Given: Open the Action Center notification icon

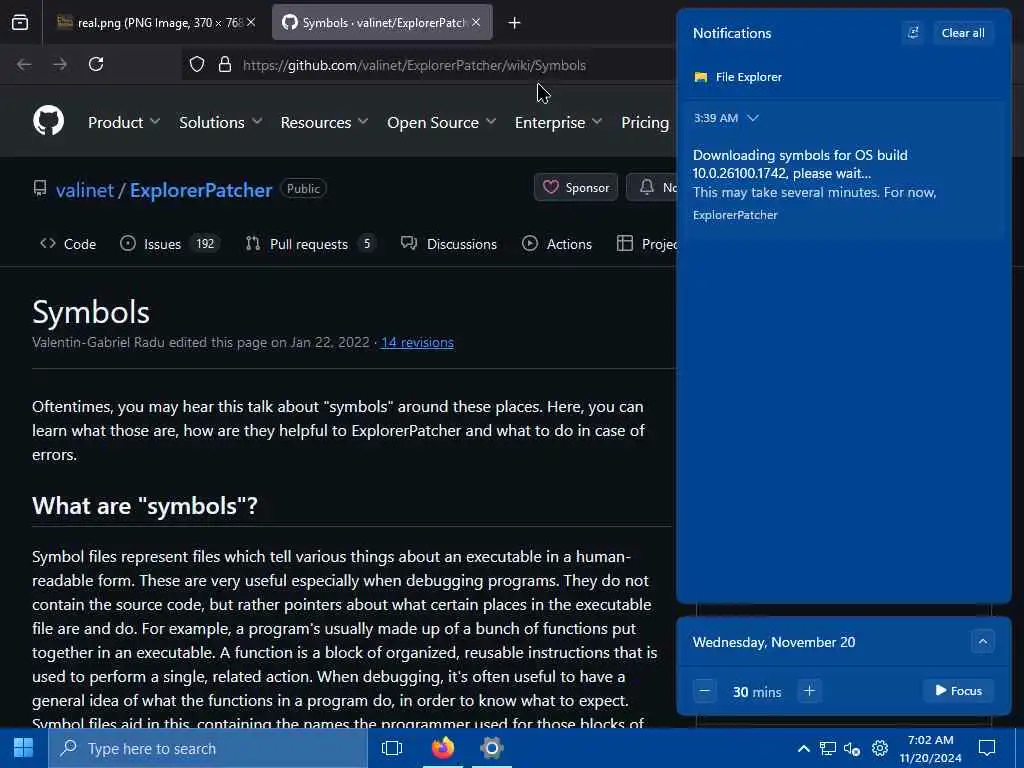Looking at the screenshot, I should point(987,748).
